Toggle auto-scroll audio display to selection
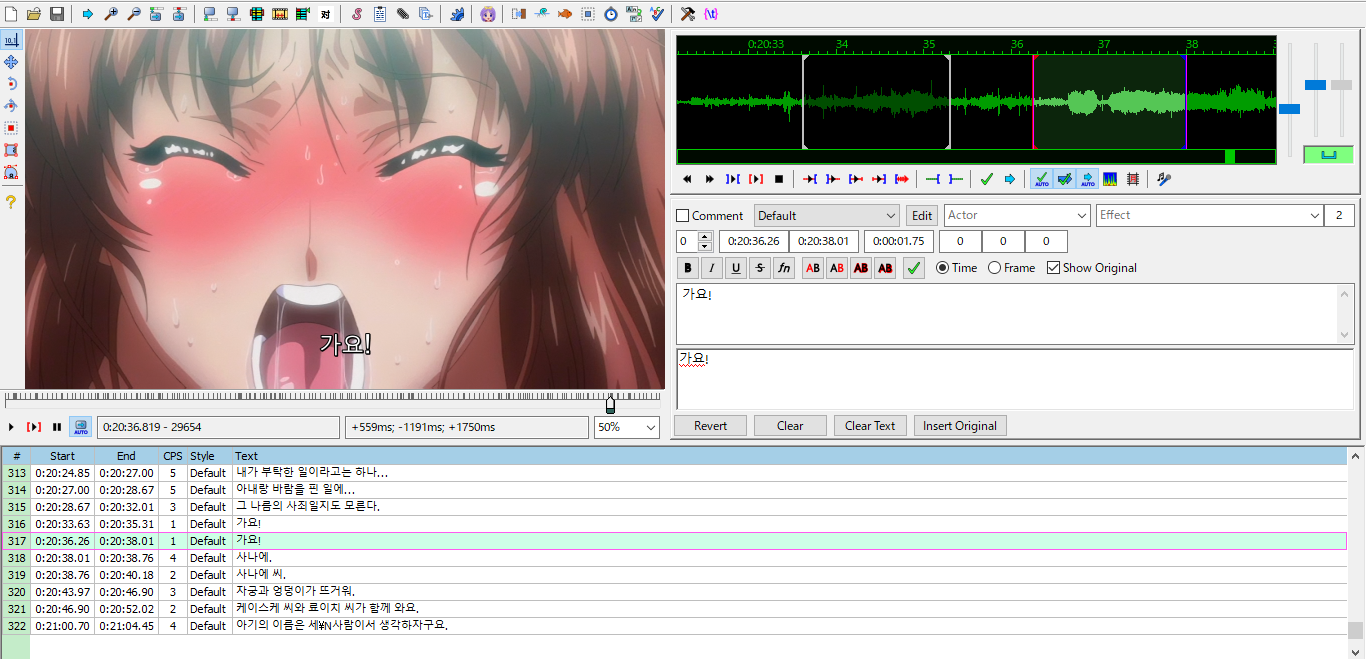The image size is (1366, 659). [1087, 179]
